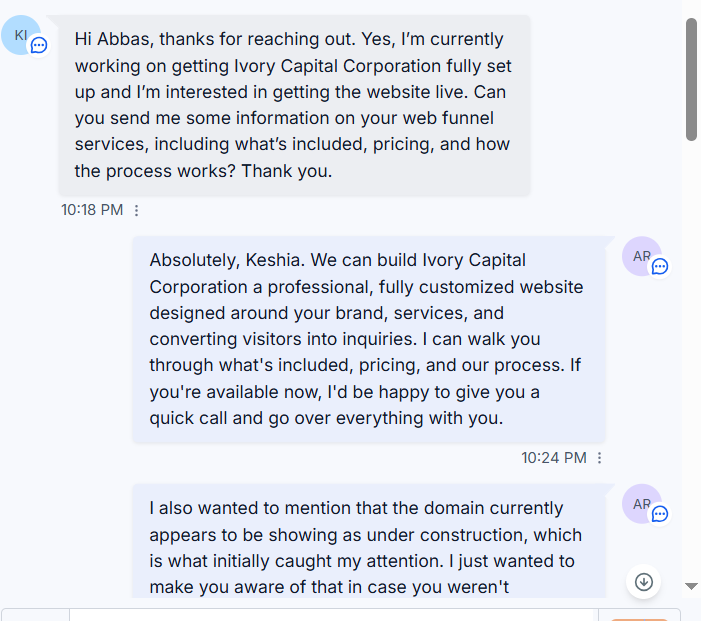Click chat badge on AR avatar beside 'Absolutely, Keshia'

[660, 266]
